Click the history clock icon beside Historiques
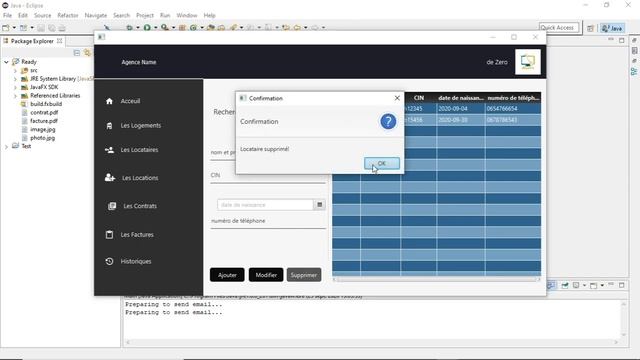 coord(109,261)
